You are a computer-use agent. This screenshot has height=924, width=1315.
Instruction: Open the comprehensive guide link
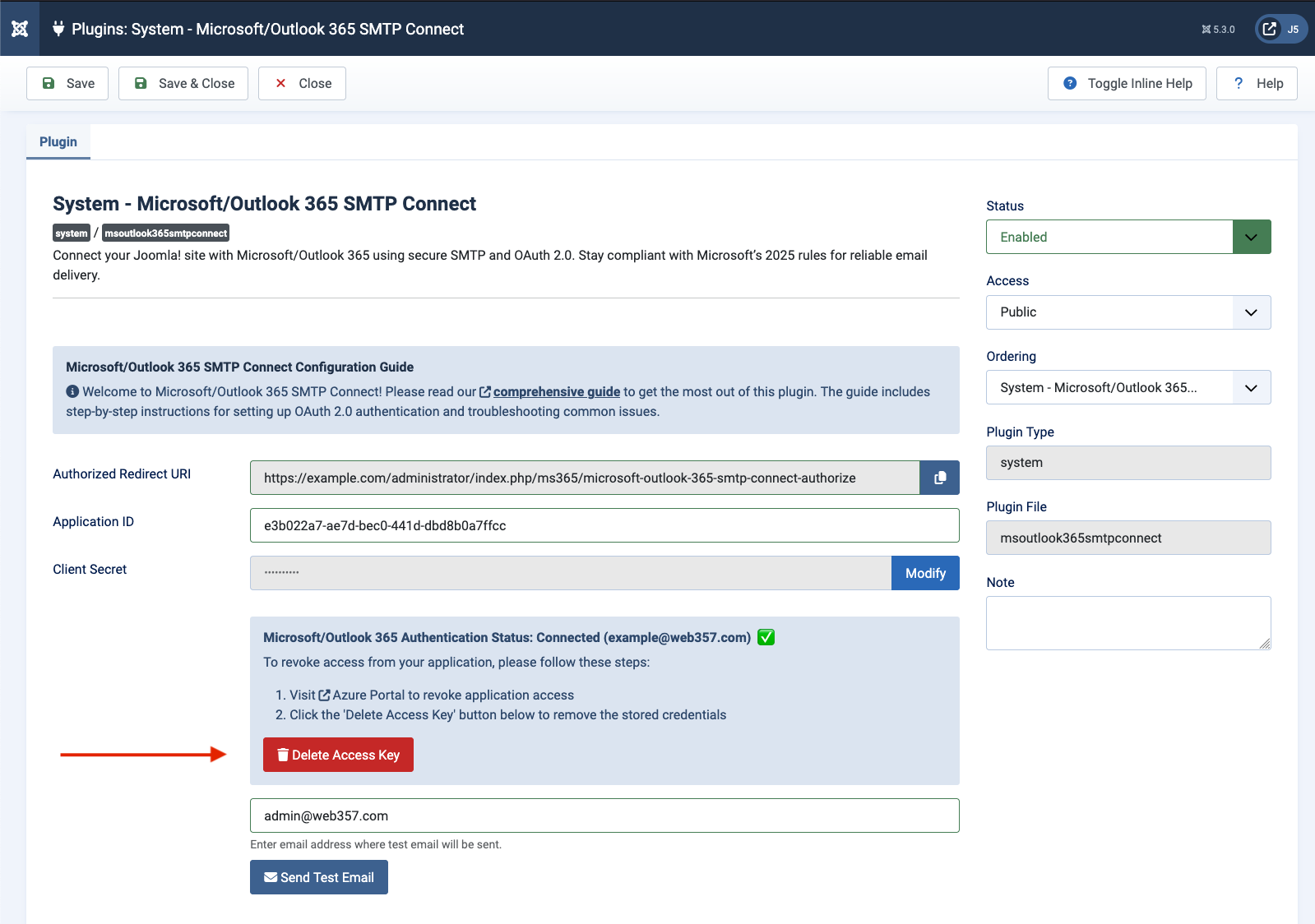pos(557,392)
